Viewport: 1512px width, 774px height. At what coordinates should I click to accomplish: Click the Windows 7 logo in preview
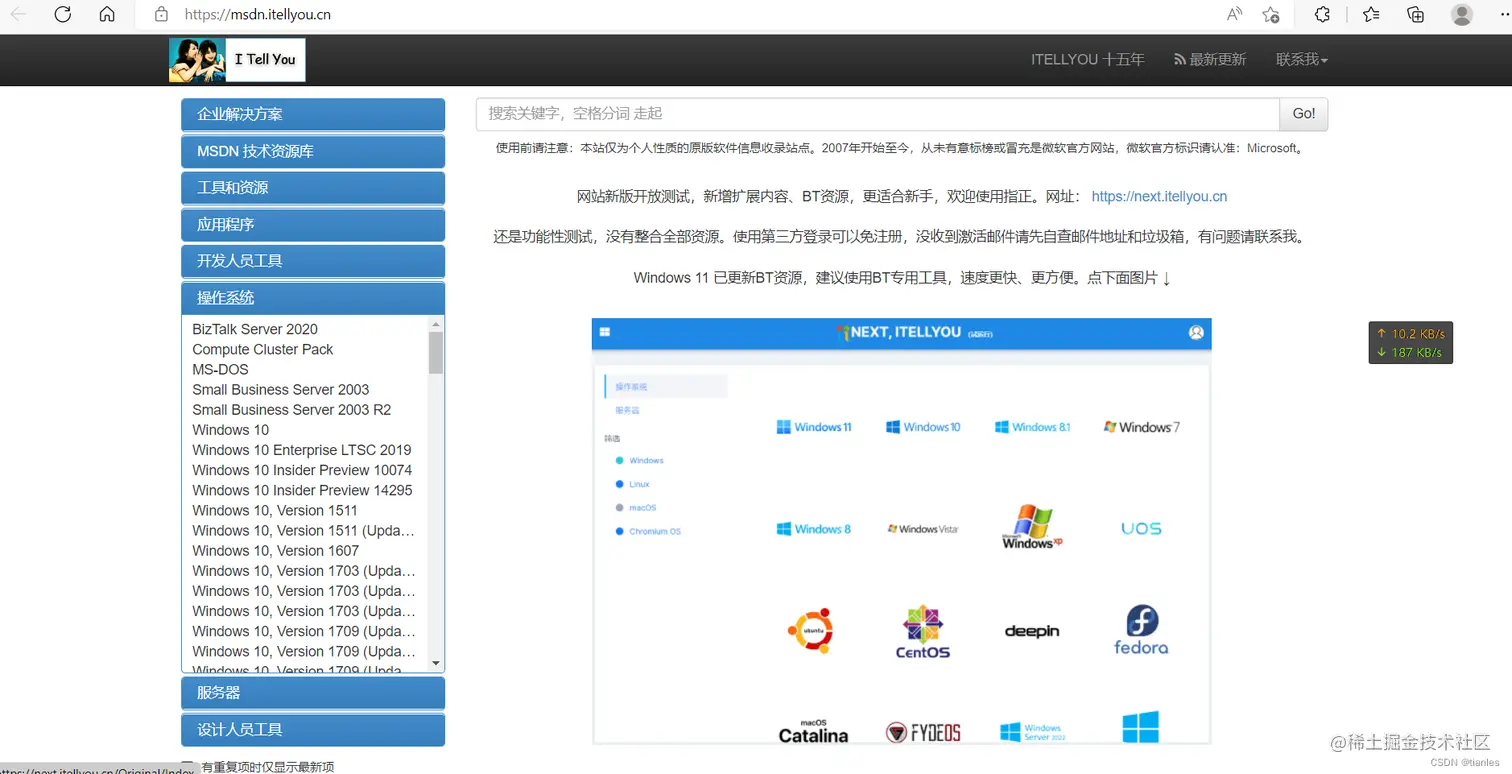[x=1141, y=427]
